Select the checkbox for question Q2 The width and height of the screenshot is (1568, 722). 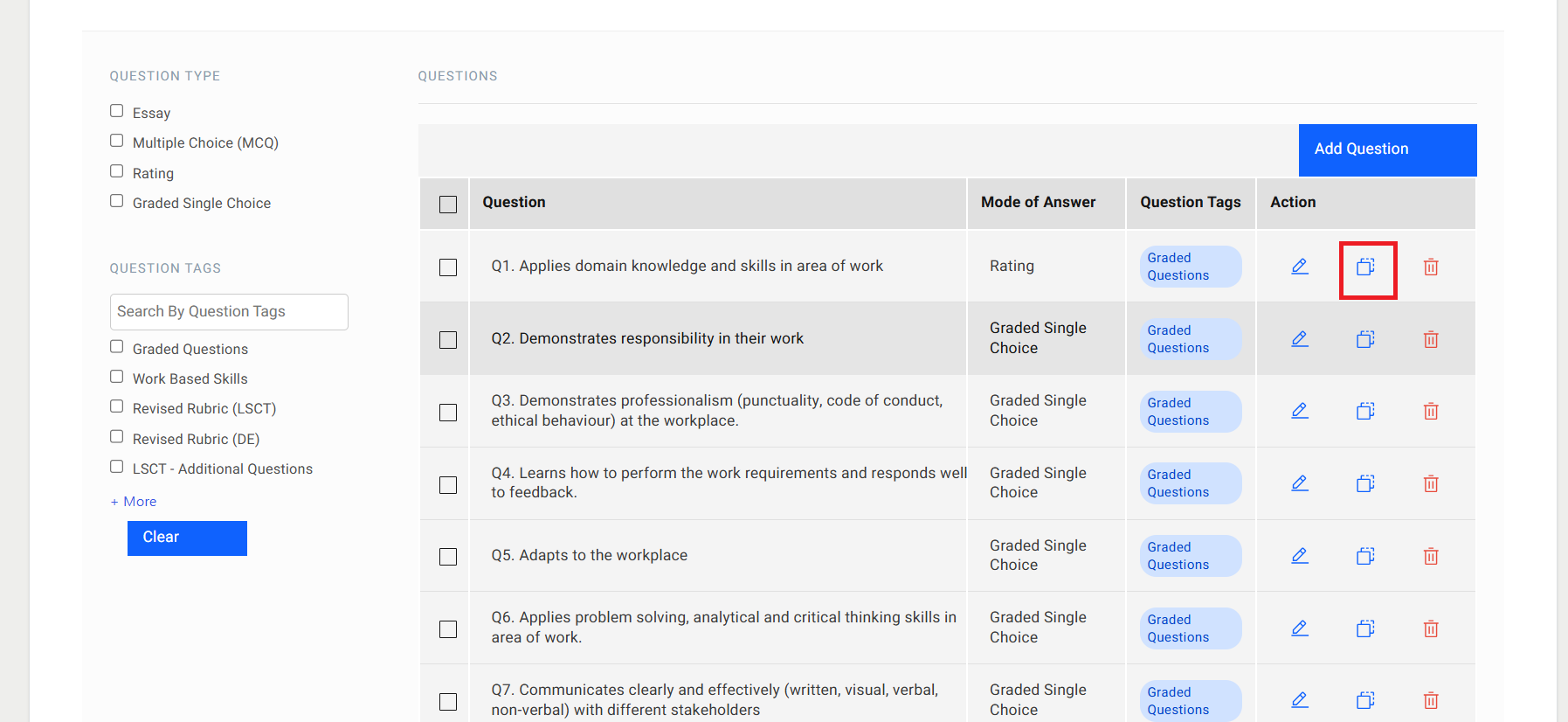coord(447,339)
